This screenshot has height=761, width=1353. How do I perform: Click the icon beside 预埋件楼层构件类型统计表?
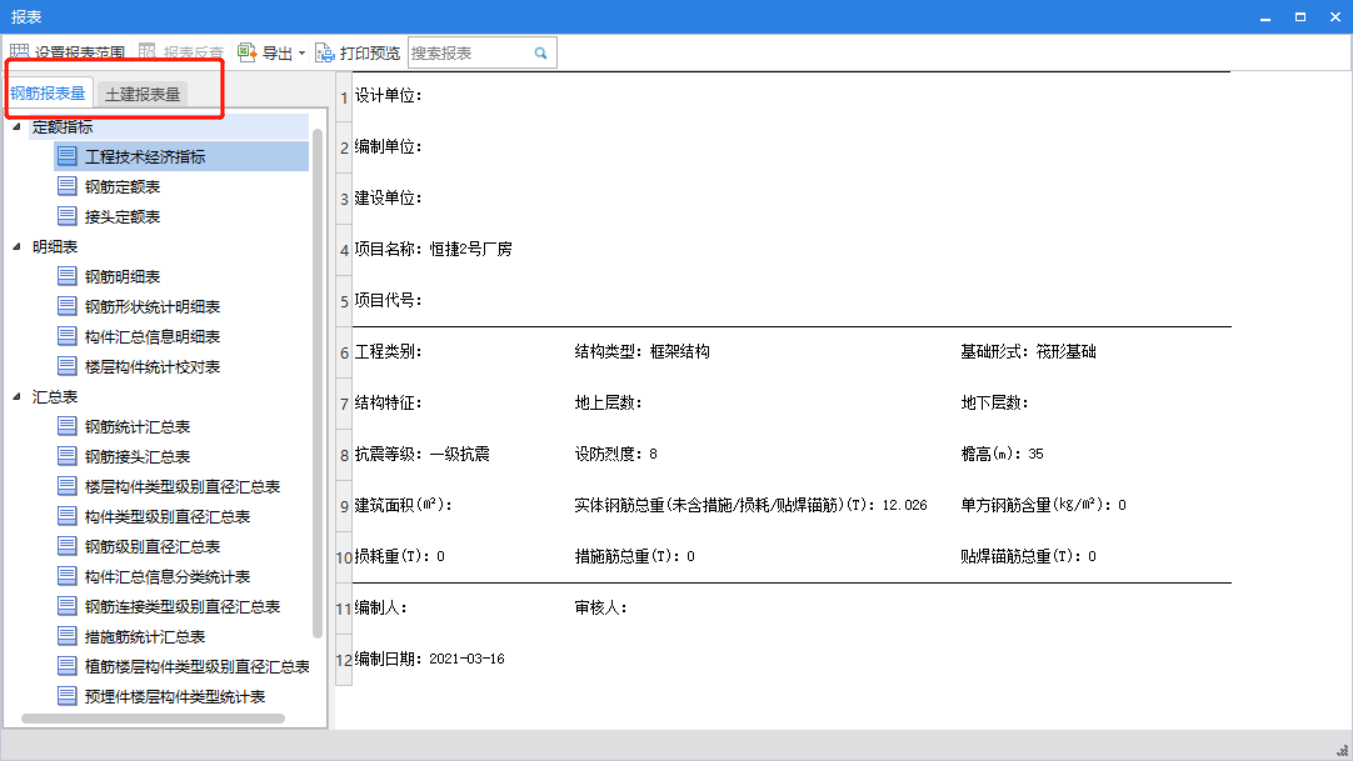pyautogui.click(x=67, y=696)
